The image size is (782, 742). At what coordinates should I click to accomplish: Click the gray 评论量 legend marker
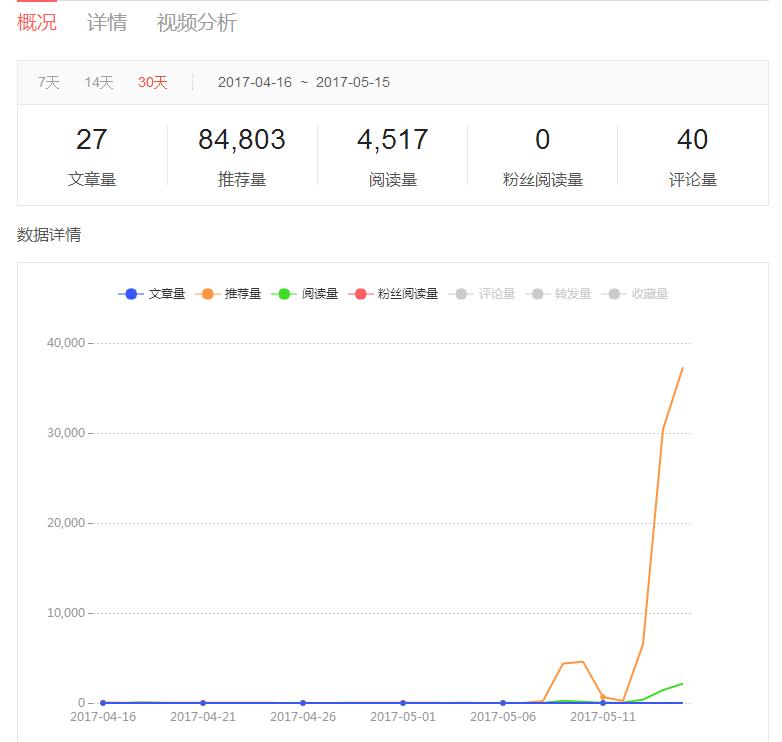(x=461, y=294)
